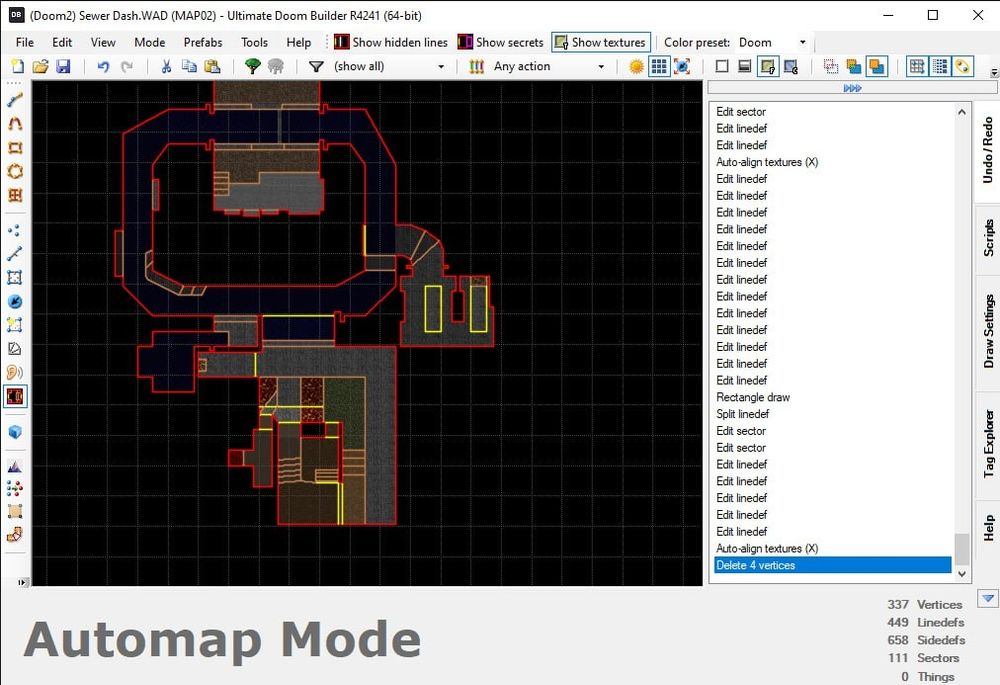Toggle Show secrets
Image resolution: width=1000 pixels, height=685 pixels.
[x=501, y=42]
